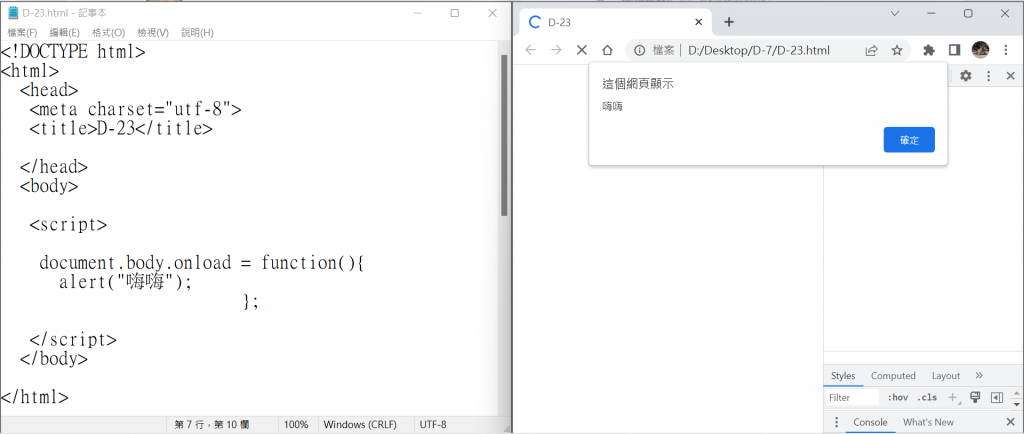Toggle Chrome side panel icon

(954, 50)
